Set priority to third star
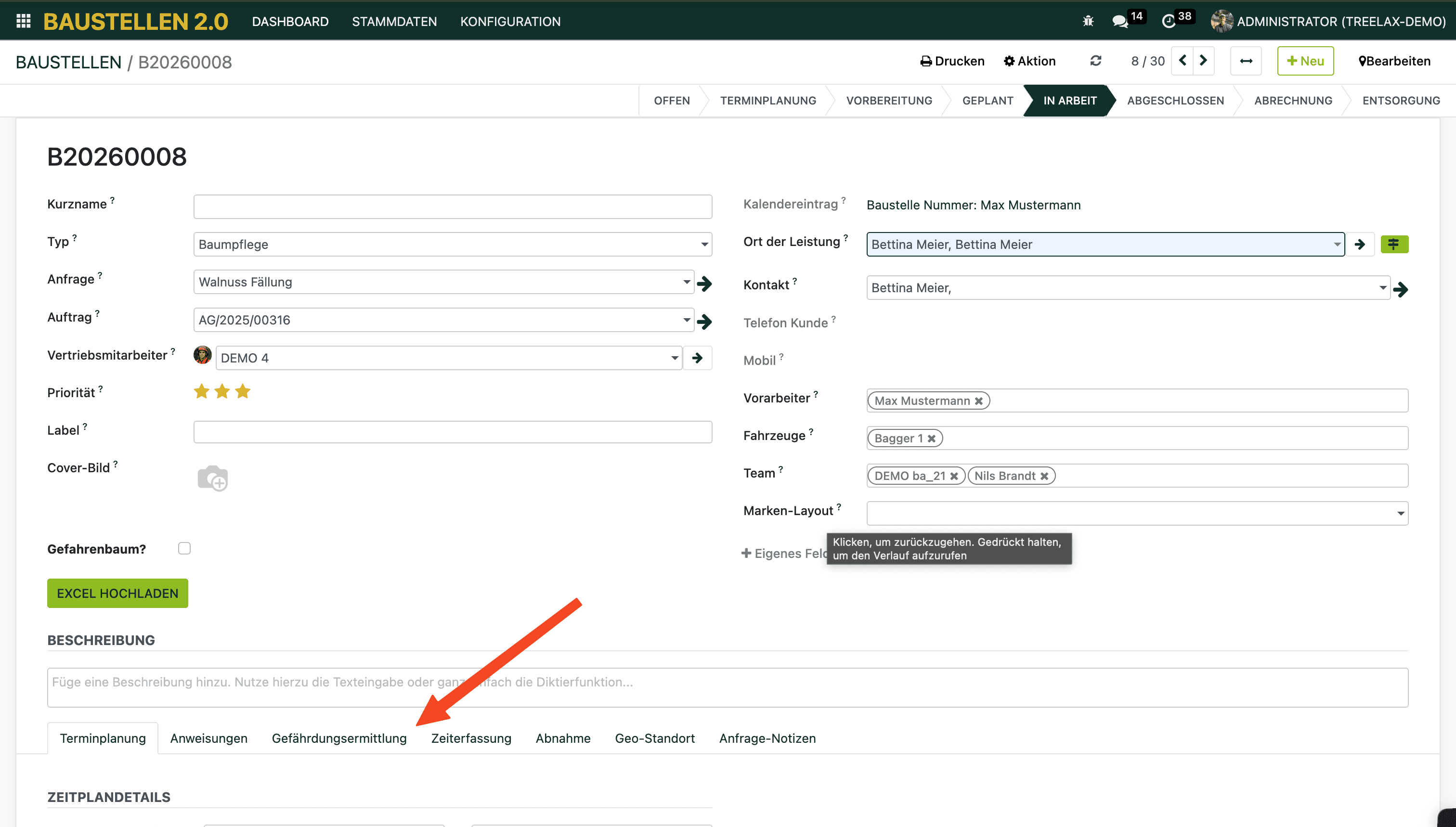 click(x=243, y=391)
